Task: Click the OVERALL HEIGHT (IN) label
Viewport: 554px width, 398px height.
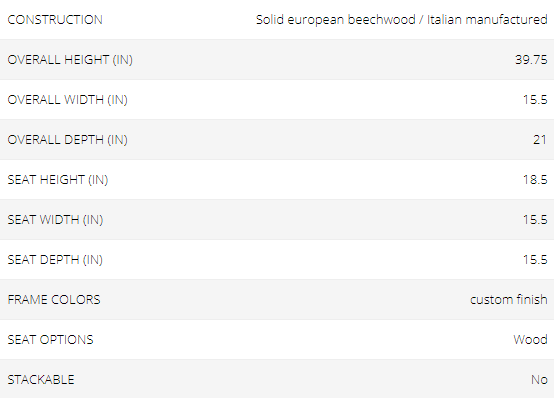Action: [x=70, y=60]
